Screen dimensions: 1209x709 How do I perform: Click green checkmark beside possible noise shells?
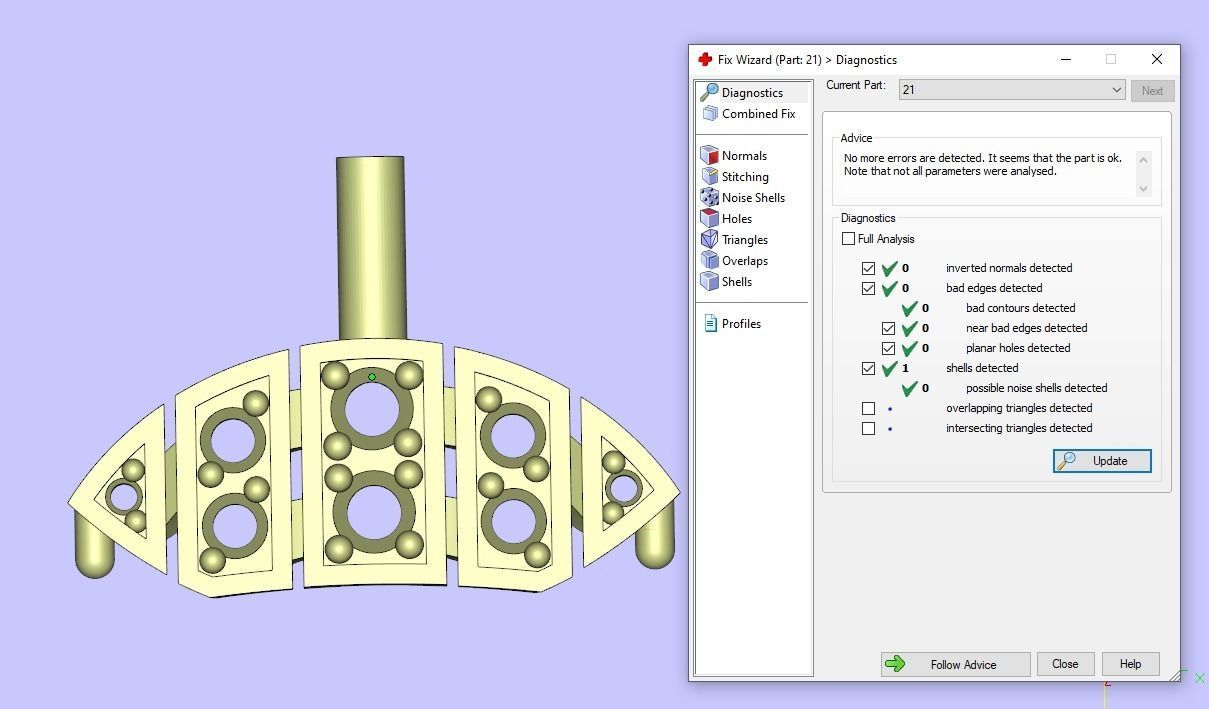click(x=909, y=388)
